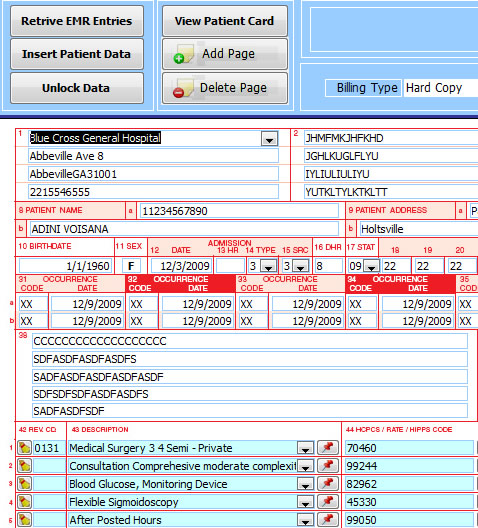The image size is (478, 528).
Task: Click the phone field 2215546555
Action: point(153,192)
